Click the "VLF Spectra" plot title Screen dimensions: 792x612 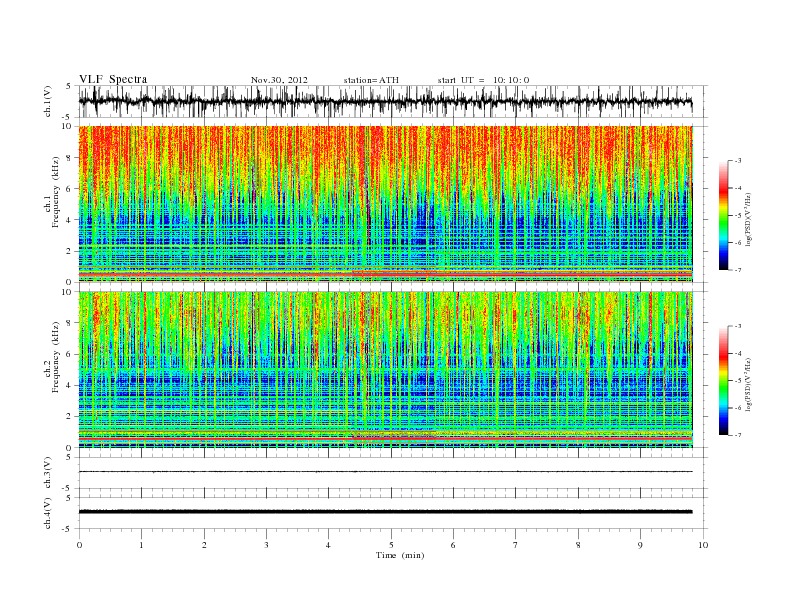pyautogui.click(x=113, y=79)
